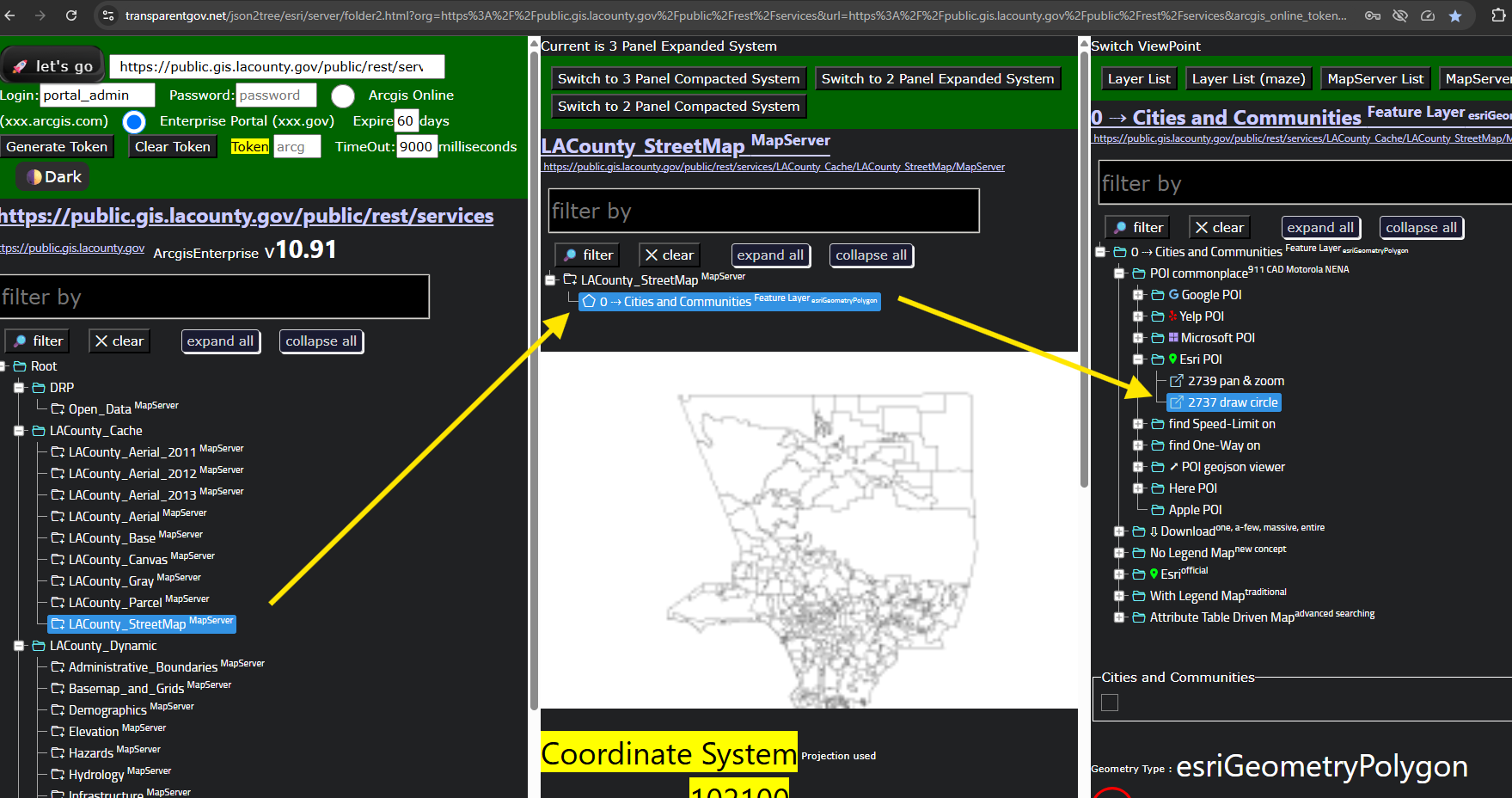The width and height of the screenshot is (1512, 798).
Task: Select Administrative_Boundaries MapServer item
Action: pos(157,666)
